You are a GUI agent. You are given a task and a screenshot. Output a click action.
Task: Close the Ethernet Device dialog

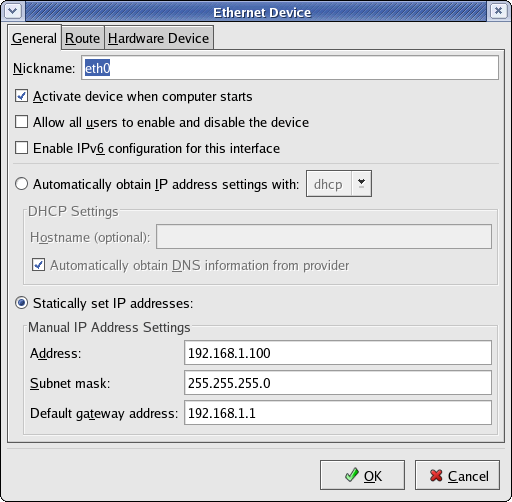(498, 11)
